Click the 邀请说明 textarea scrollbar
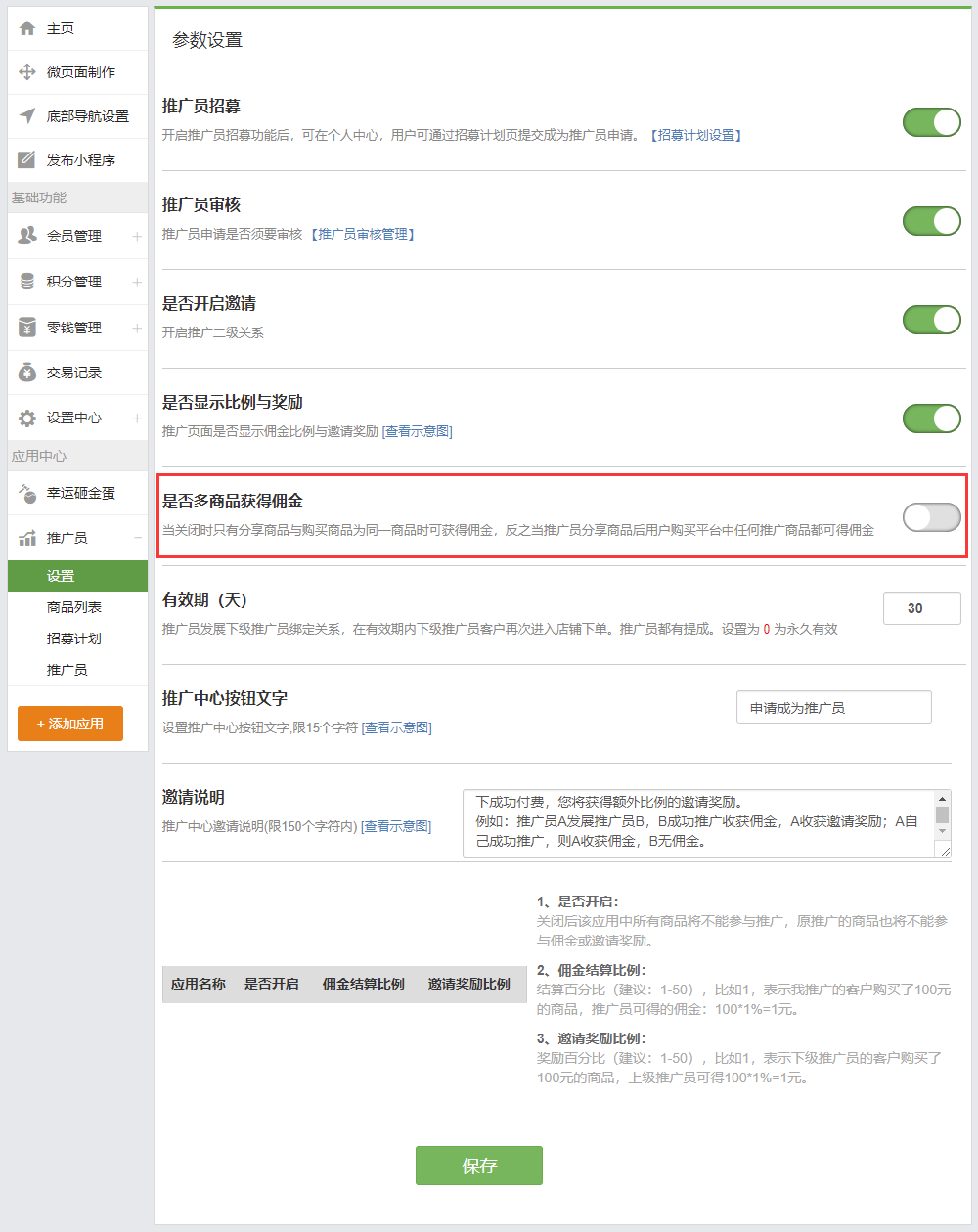Image resolution: width=978 pixels, height=1232 pixels. click(942, 814)
